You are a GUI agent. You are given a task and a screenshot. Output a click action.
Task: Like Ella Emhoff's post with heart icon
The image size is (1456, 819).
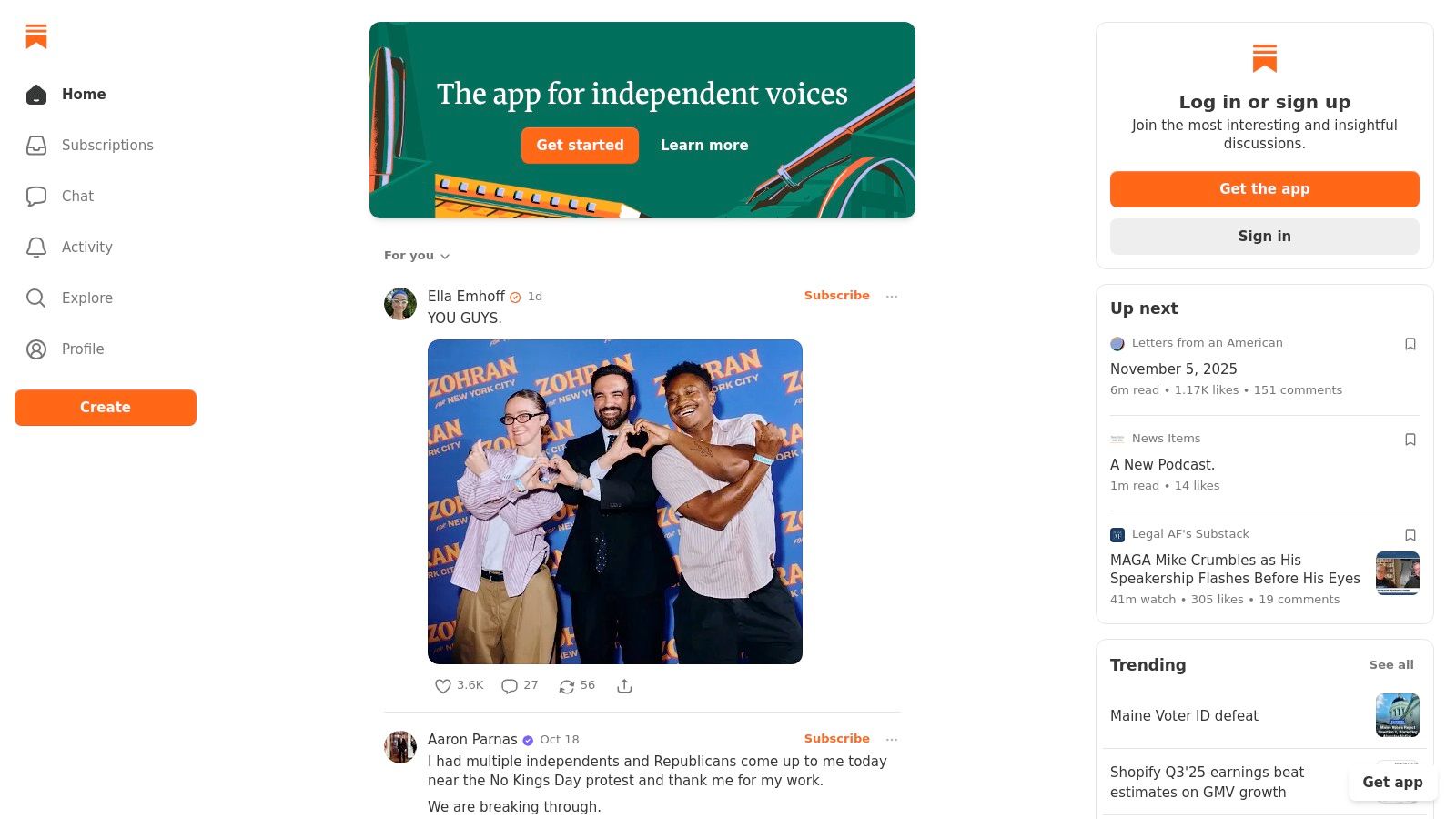coord(443,686)
